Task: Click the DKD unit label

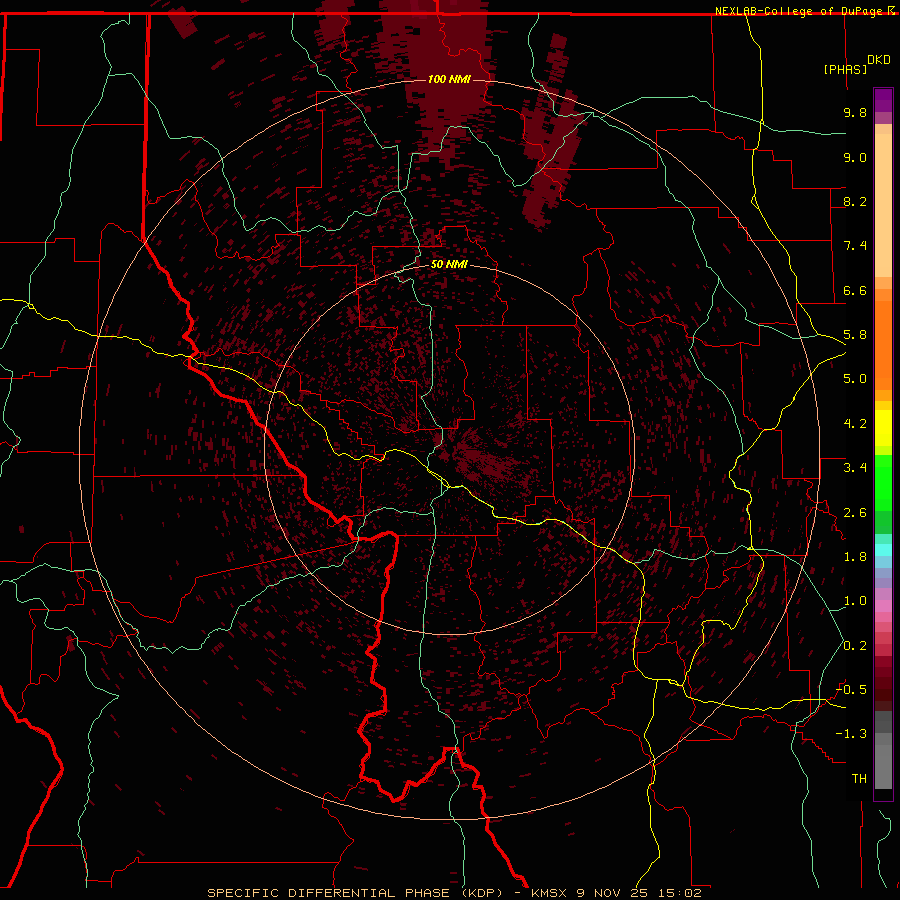Action: point(879,60)
